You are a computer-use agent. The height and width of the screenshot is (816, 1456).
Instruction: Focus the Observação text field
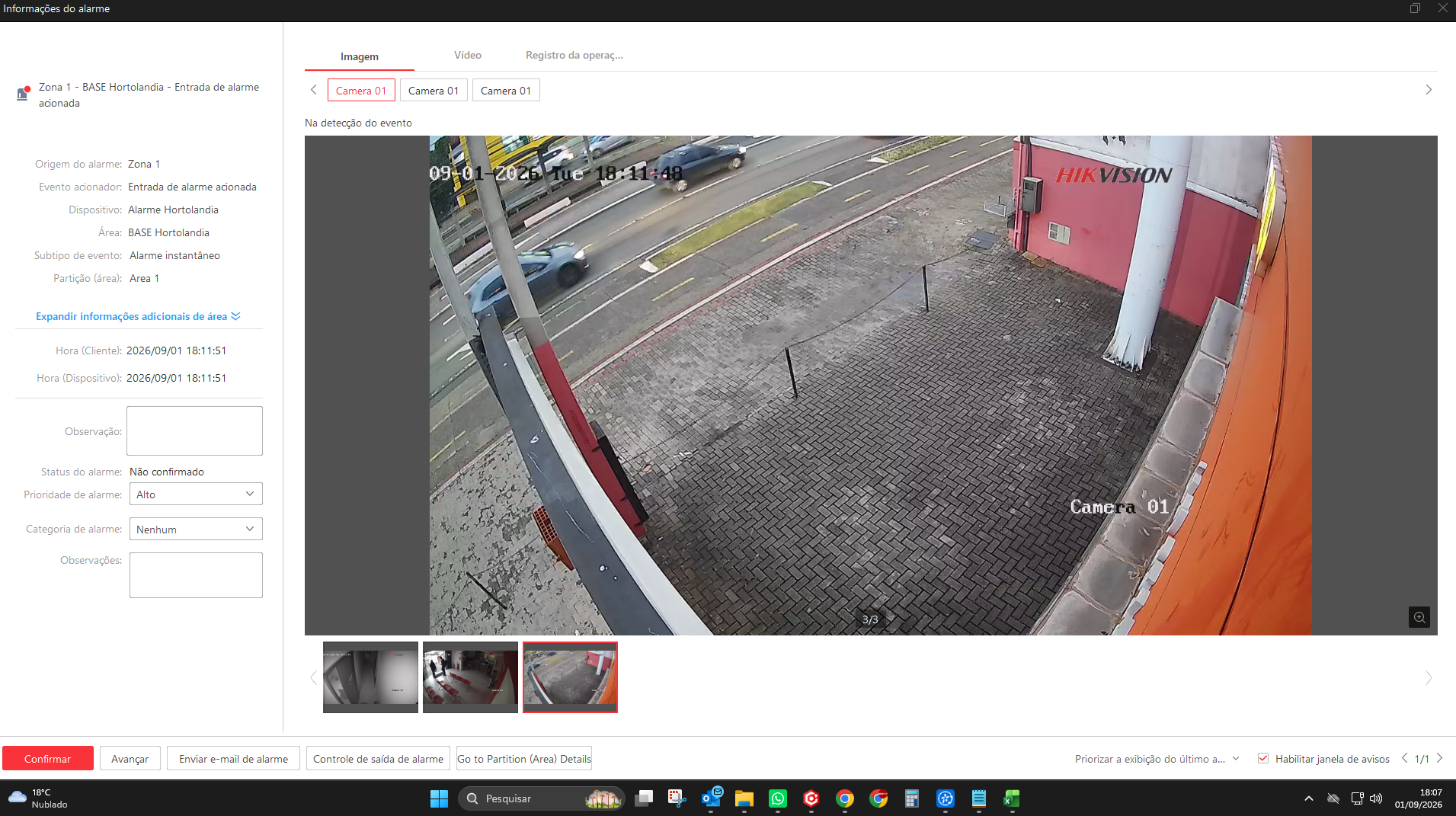tap(194, 431)
